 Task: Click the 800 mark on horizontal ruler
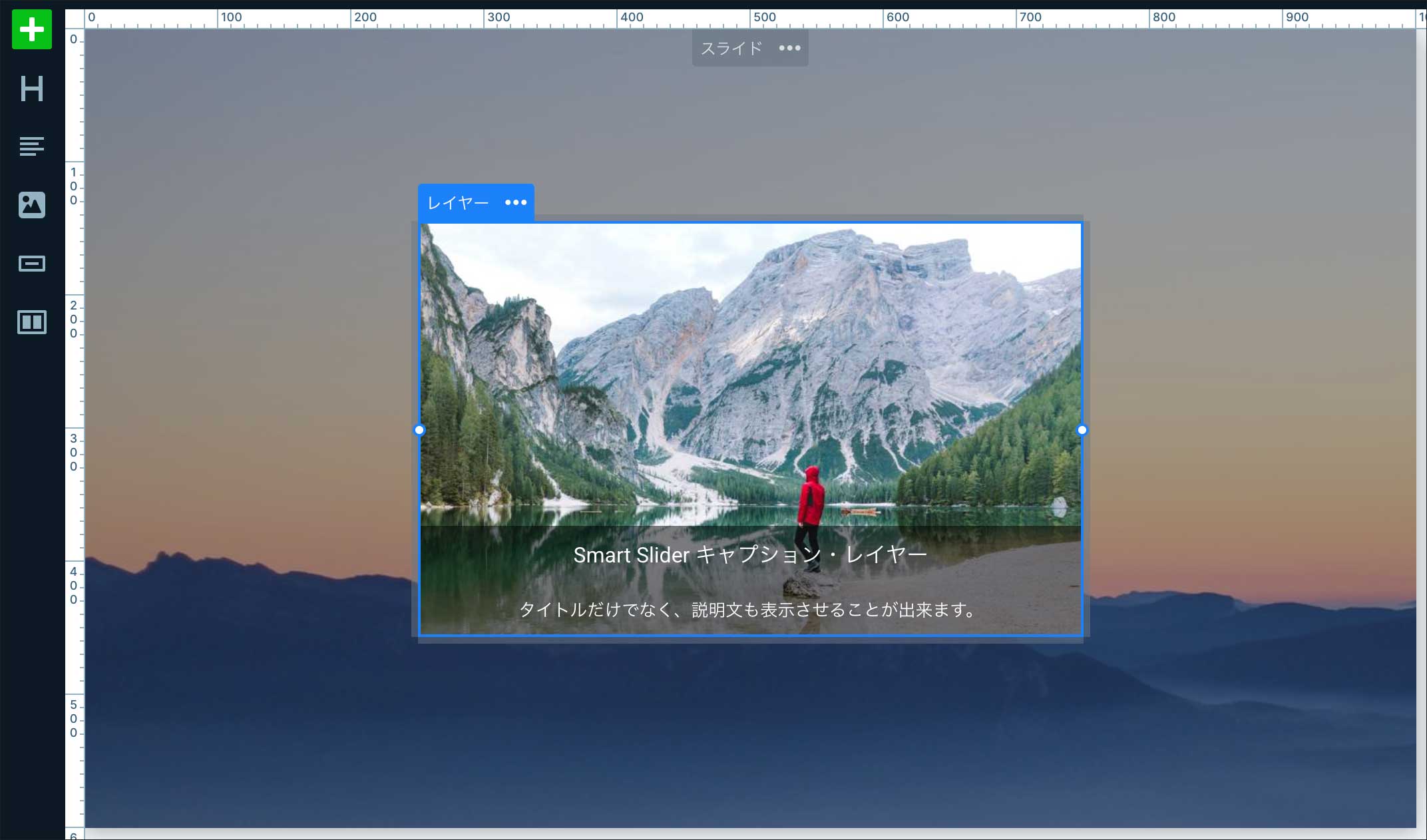click(1163, 17)
